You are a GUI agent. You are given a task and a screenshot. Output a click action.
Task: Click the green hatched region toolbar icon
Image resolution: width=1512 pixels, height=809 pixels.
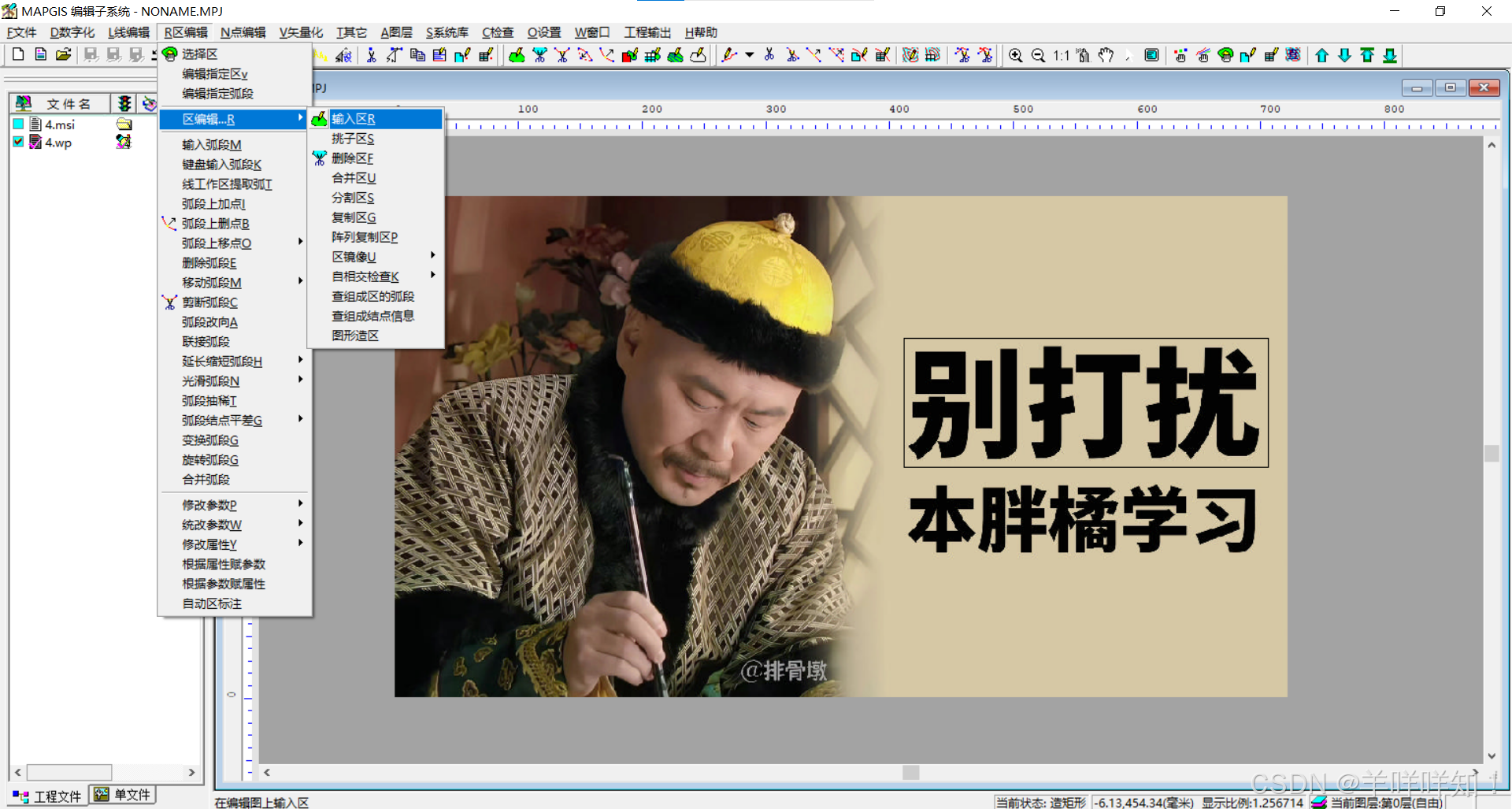coord(676,55)
